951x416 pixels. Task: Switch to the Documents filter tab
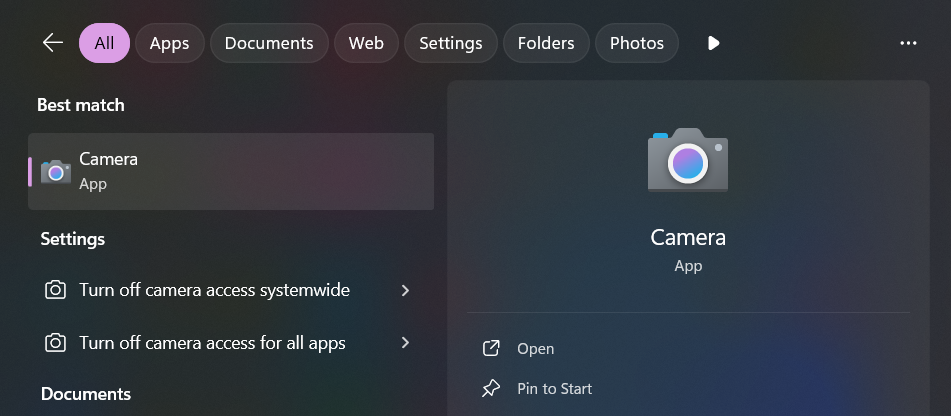pyautogui.click(x=269, y=43)
